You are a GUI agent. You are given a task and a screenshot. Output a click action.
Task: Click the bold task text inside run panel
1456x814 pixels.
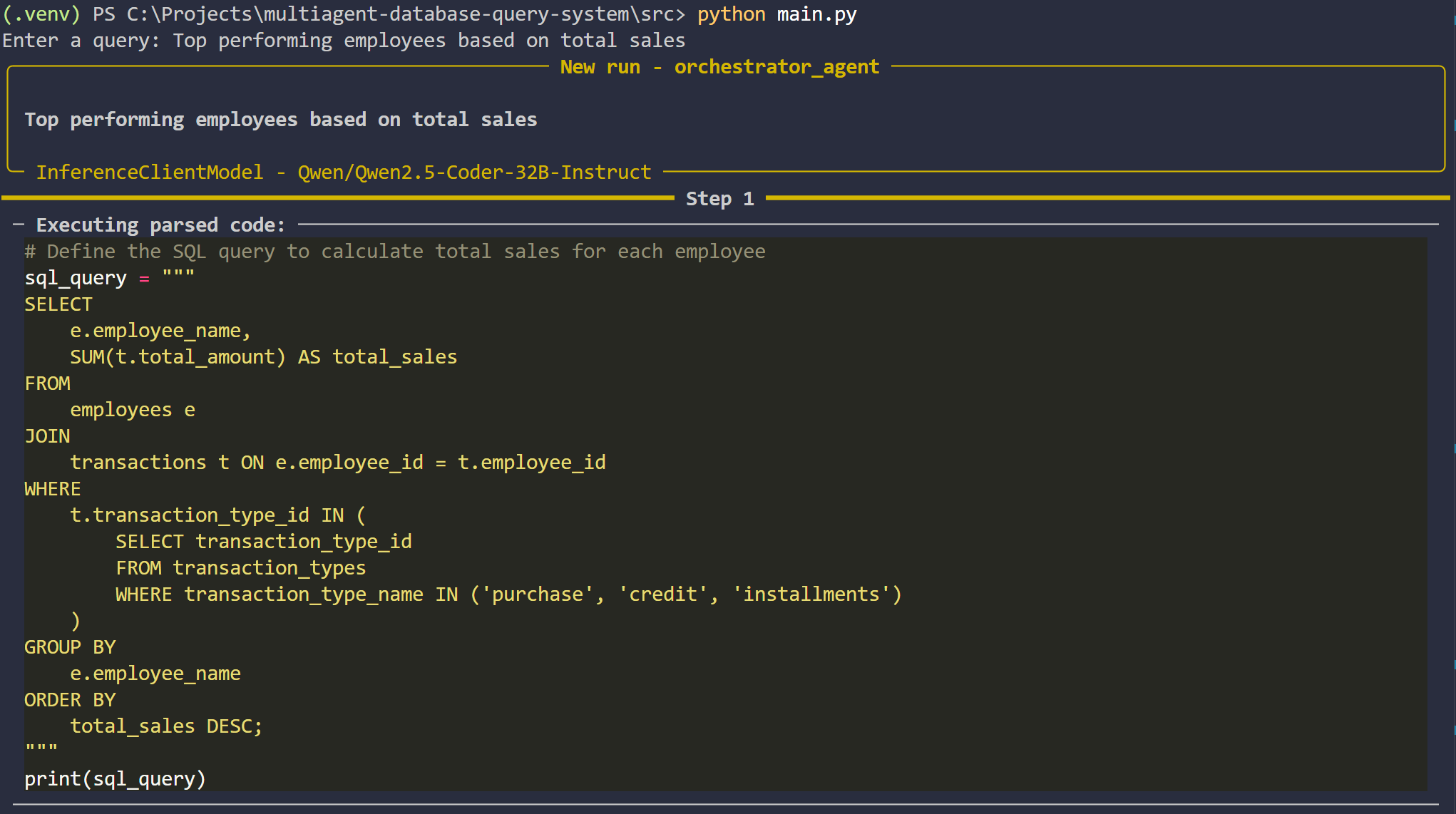click(x=281, y=120)
